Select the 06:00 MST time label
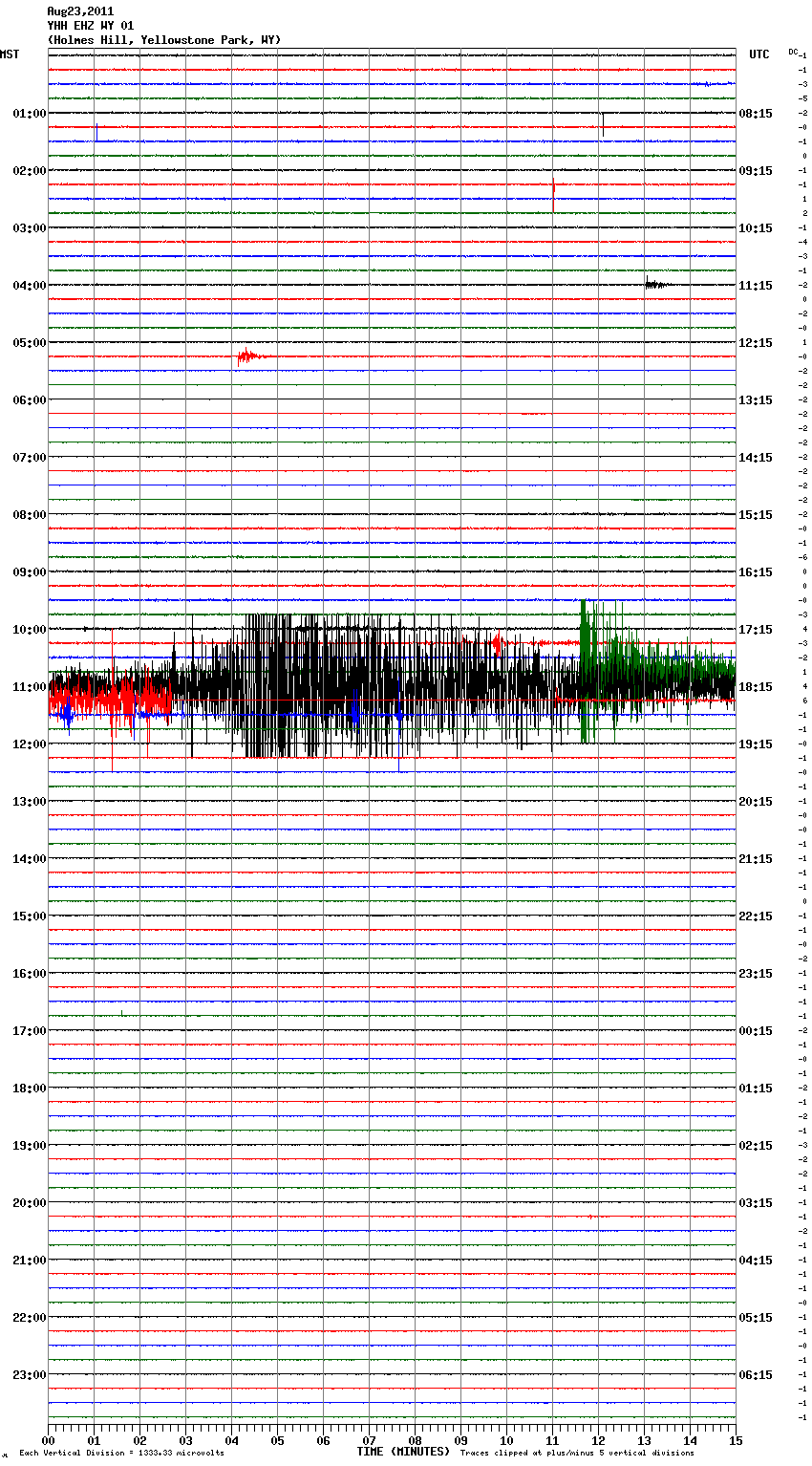This screenshot has width=812, height=1466. coord(29,399)
